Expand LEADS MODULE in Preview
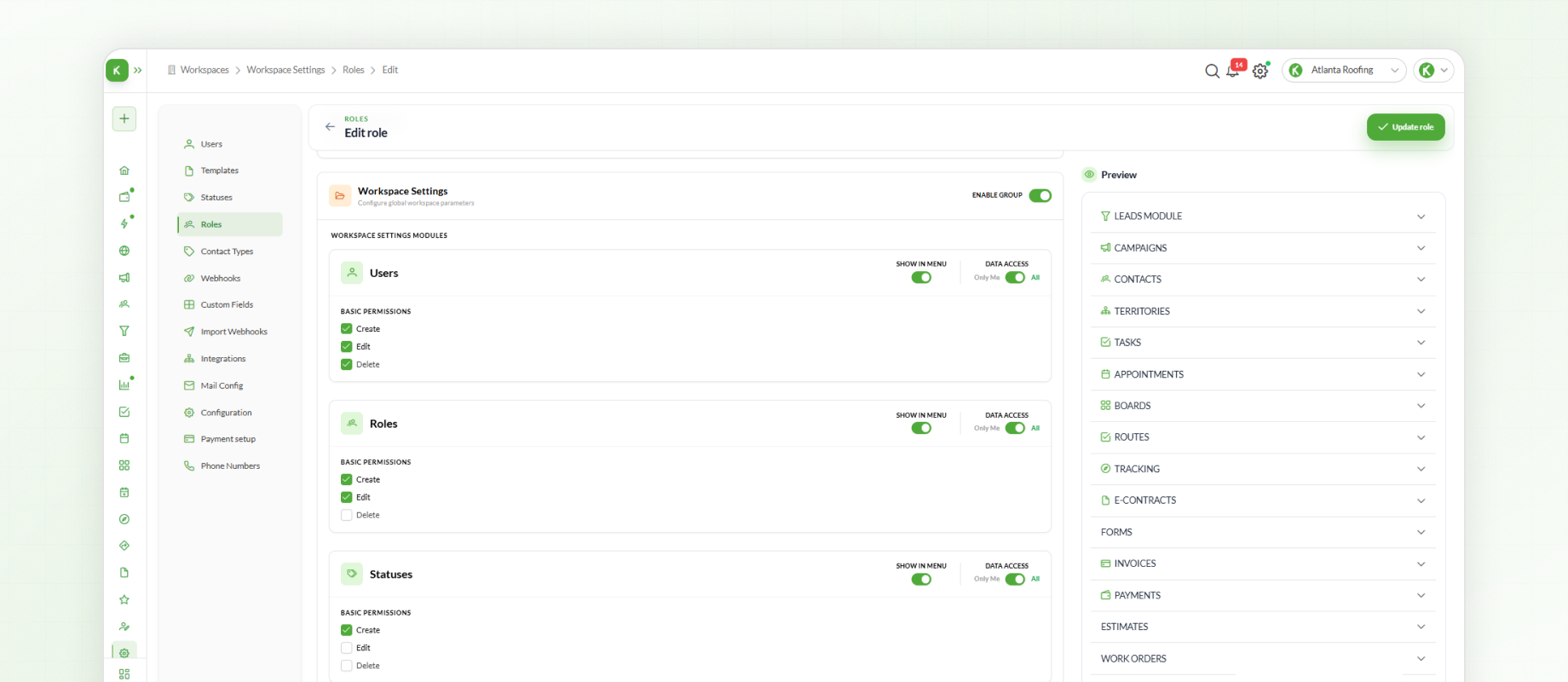Image resolution: width=1568 pixels, height=682 pixels. tap(1263, 217)
